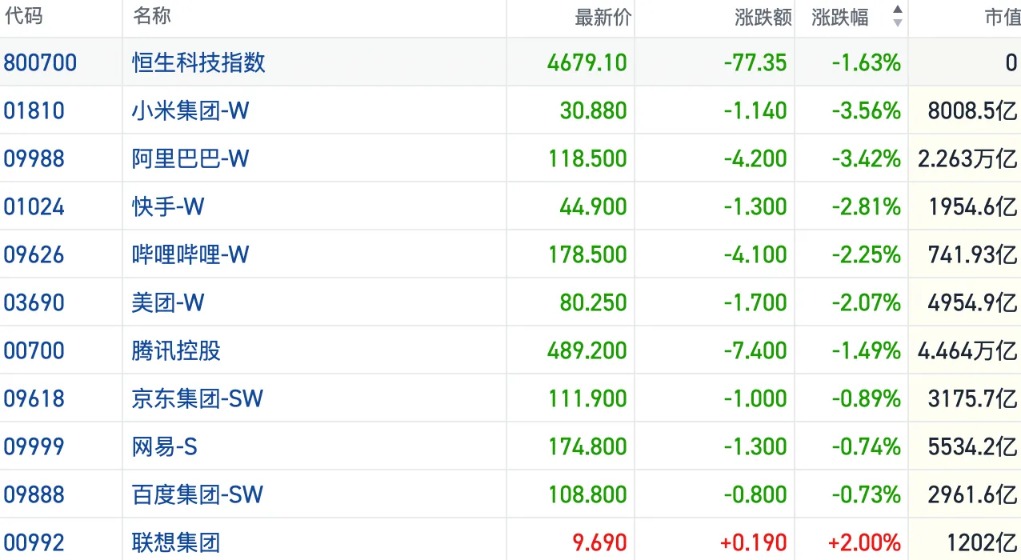Viewport: 1021px width, 560px height.
Task: Open the 百度集团-SW entry
Action: pyautogui.click(x=197, y=494)
